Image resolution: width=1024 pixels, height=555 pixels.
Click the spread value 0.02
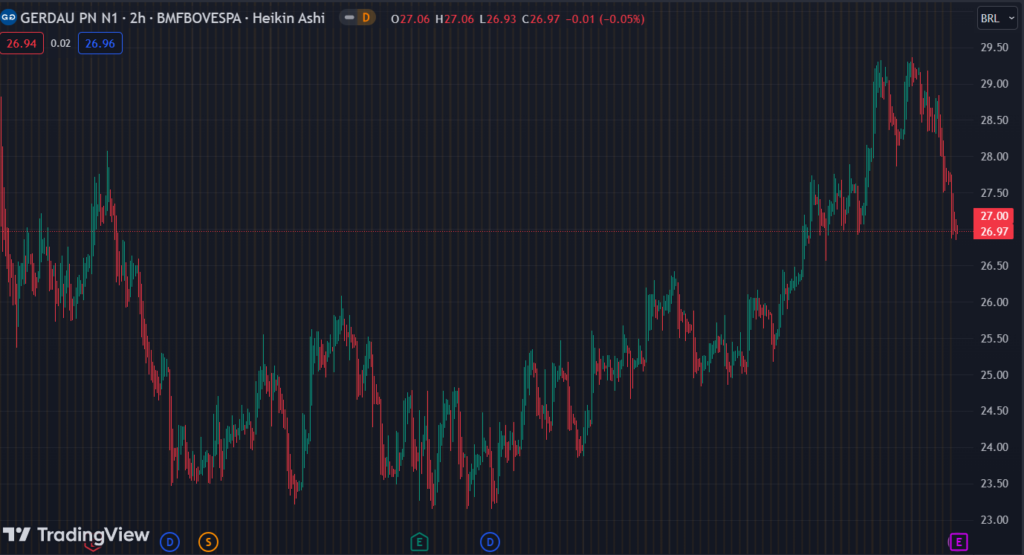click(x=61, y=44)
